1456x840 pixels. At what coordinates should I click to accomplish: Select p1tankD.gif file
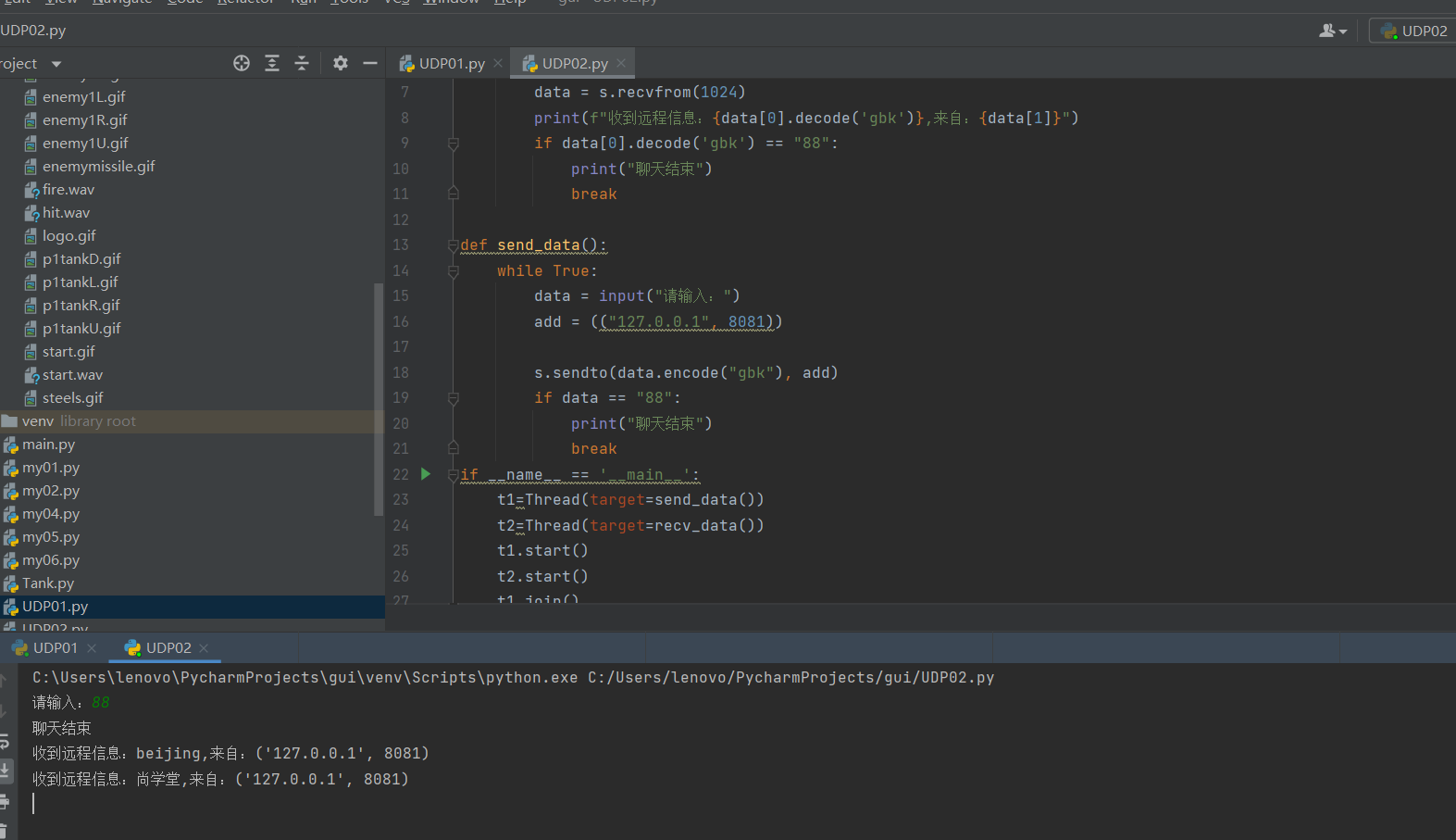coord(81,259)
